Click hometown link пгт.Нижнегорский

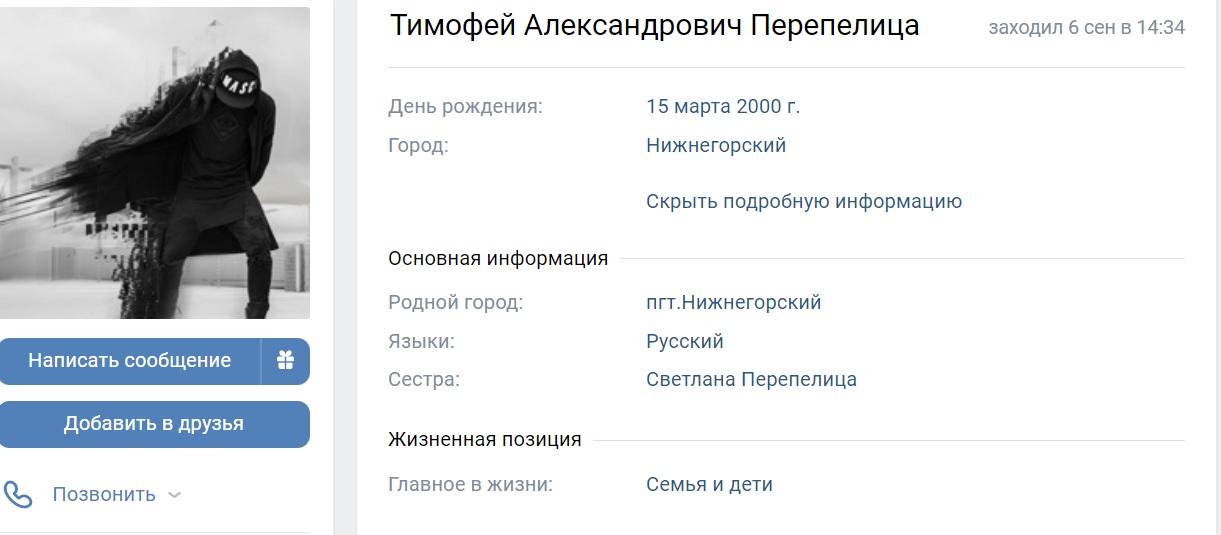pos(733,302)
